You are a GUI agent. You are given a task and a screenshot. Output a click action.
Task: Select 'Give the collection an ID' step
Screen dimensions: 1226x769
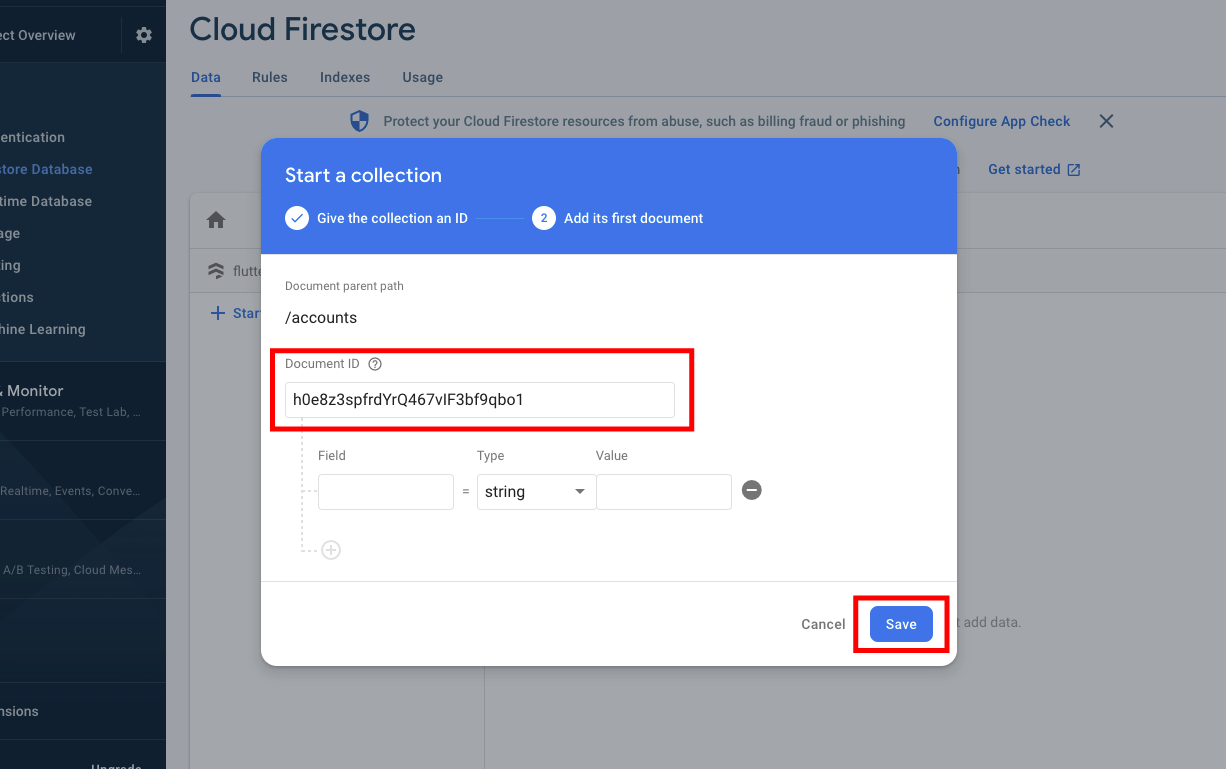pyautogui.click(x=377, y=218)
